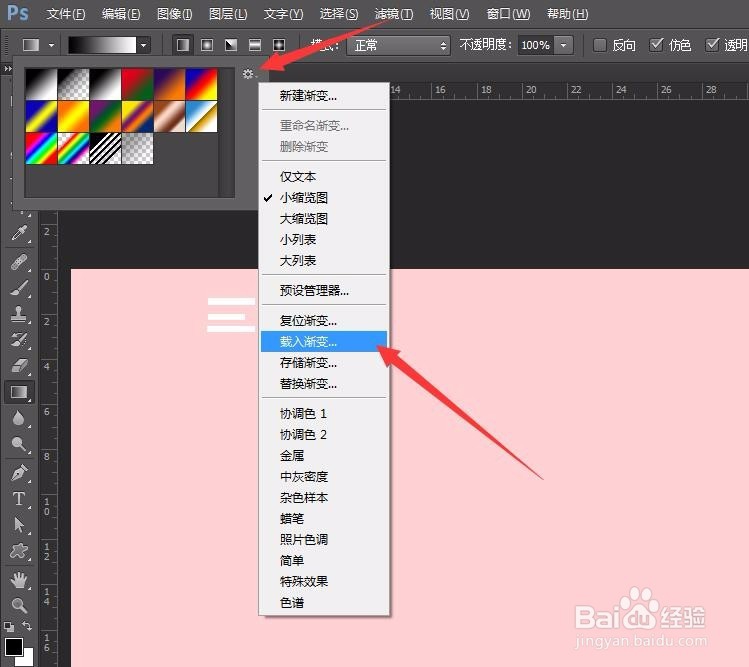Open the 图像 Image menu
Viewport: 749px width, 667px height.
click(x=174, y=14)
